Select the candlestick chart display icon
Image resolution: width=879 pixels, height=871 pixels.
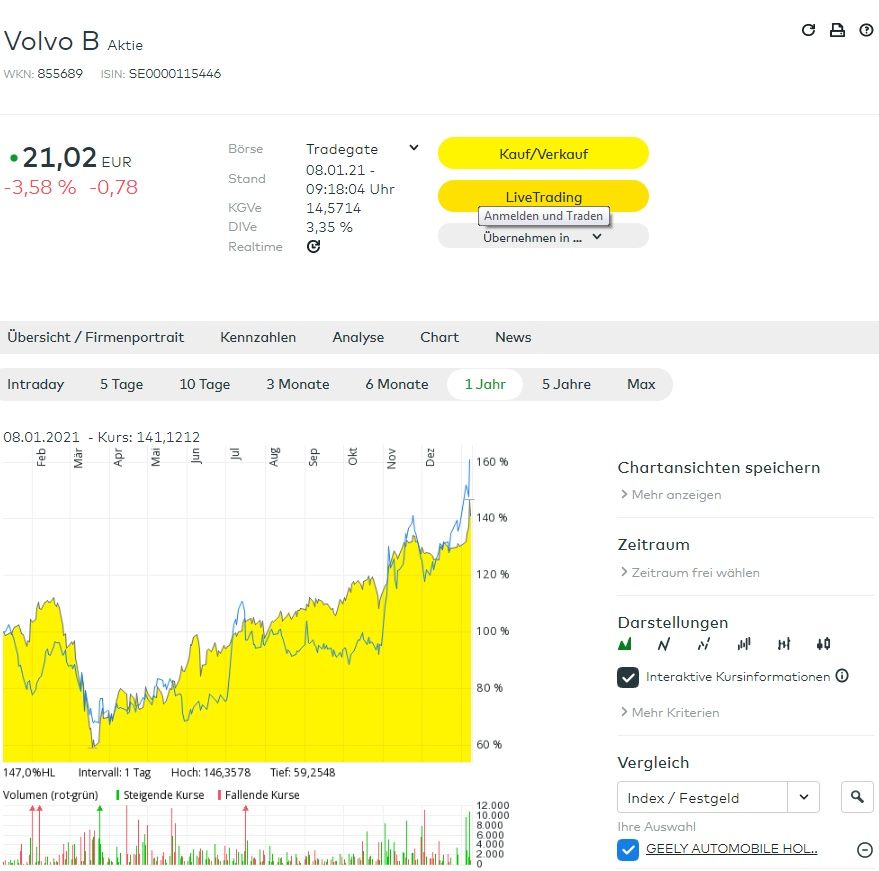[x=823, y=644]
